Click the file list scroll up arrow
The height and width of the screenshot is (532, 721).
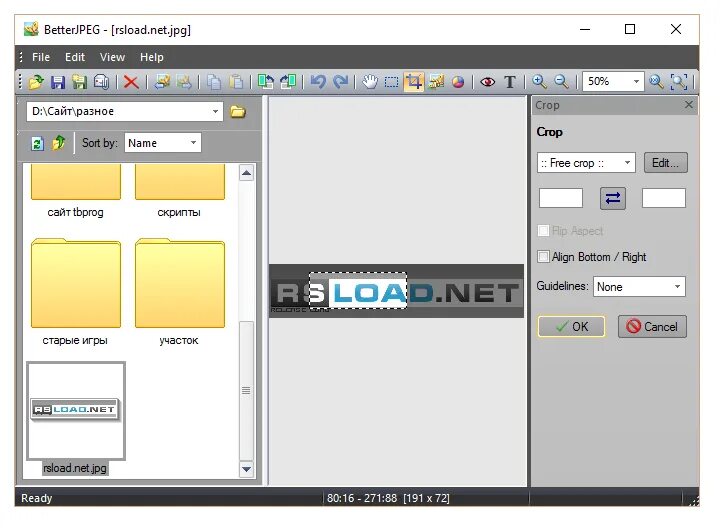[x=246, y=173]
